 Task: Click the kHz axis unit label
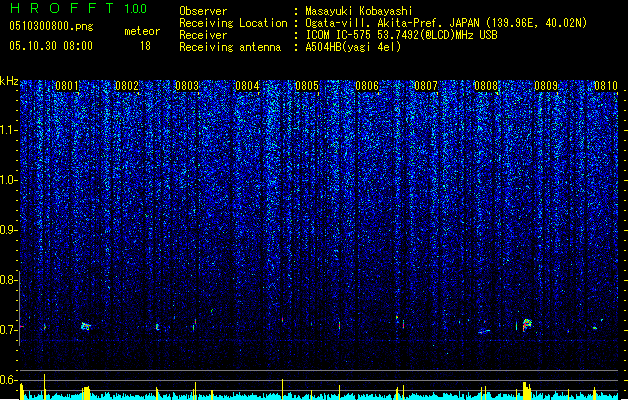click(9, 81)
